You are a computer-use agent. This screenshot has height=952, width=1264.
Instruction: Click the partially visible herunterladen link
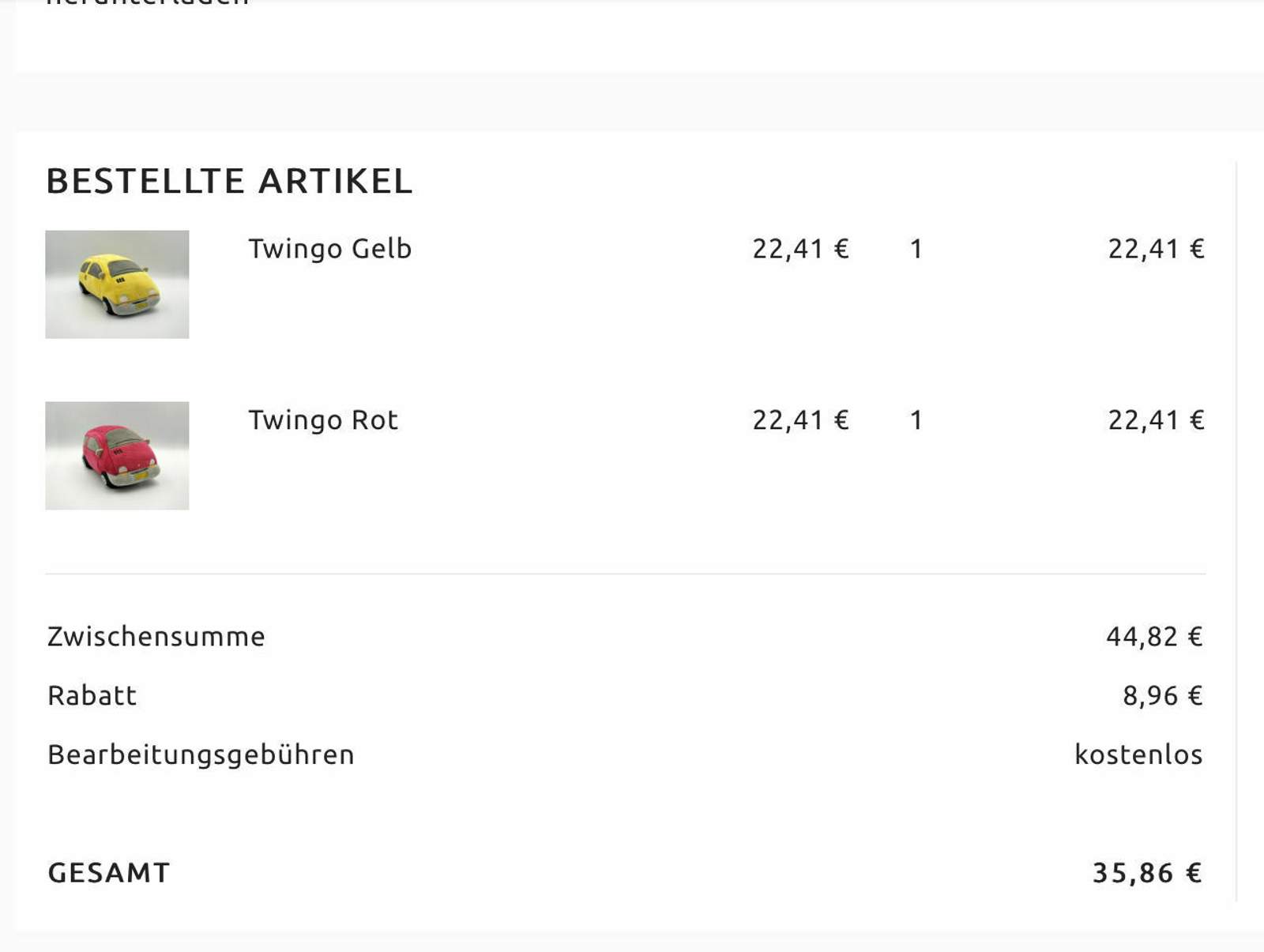pyautogui.click(x=148, y=3)
